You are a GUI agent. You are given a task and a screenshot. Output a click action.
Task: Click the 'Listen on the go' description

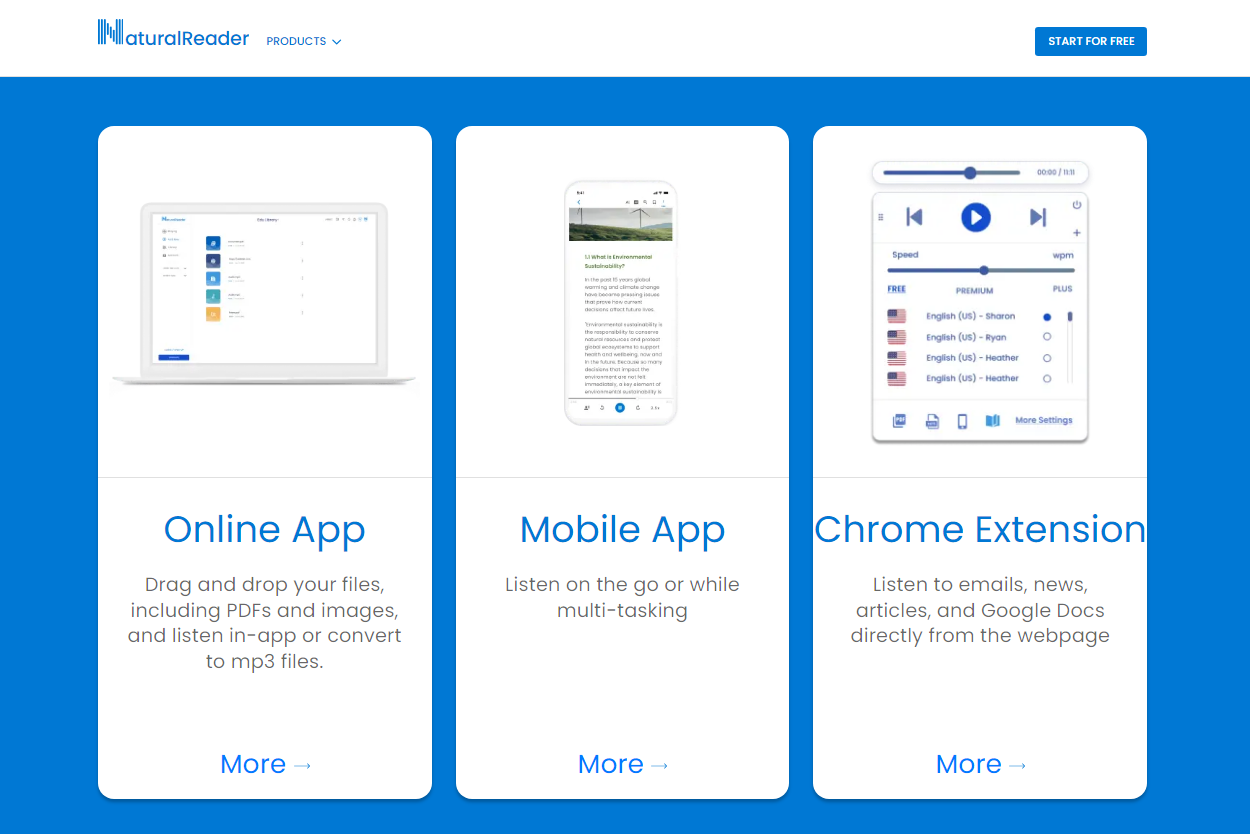coord(622,598)
